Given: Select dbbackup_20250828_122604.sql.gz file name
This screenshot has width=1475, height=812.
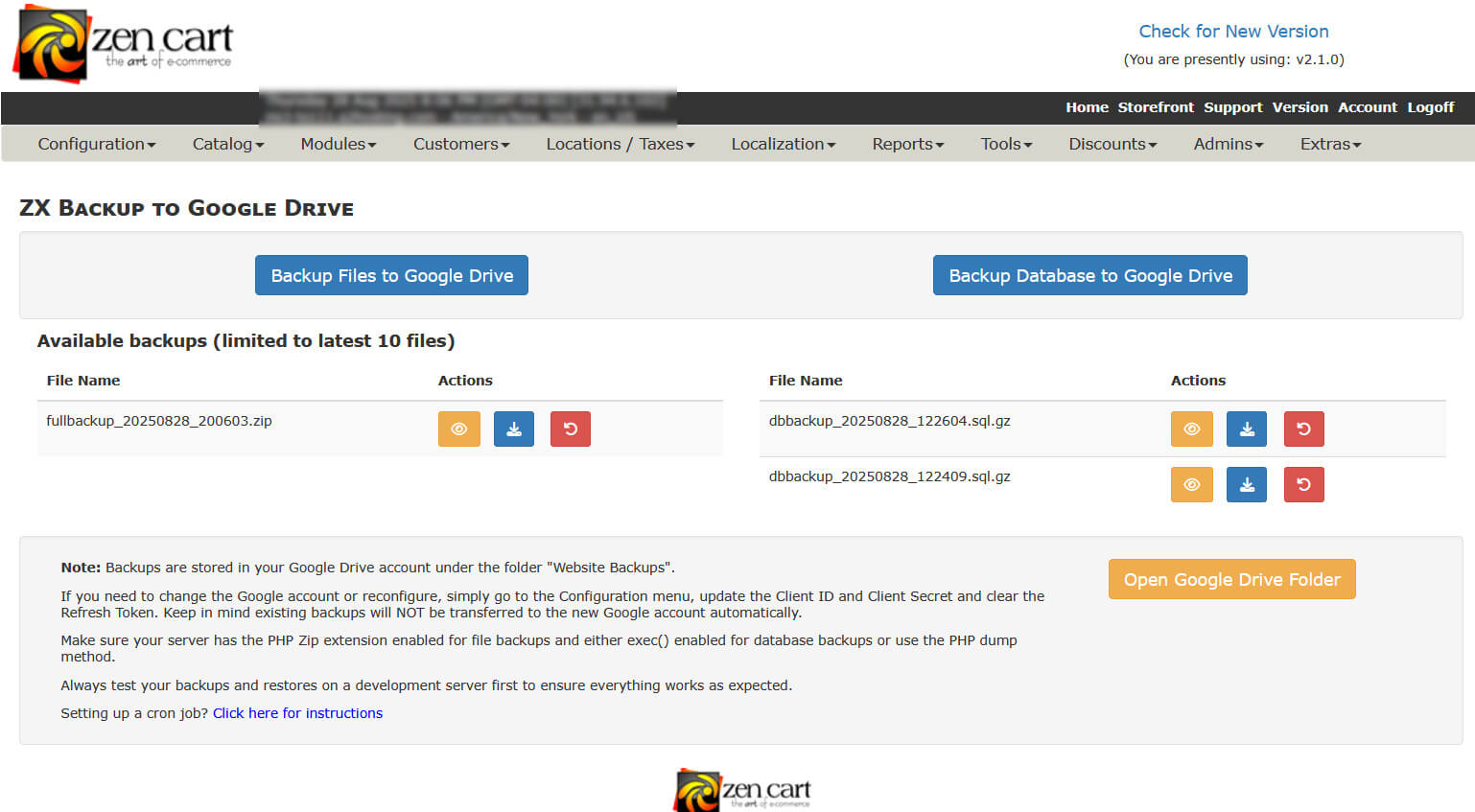Looking at the screenshot, I should point(890,421).
